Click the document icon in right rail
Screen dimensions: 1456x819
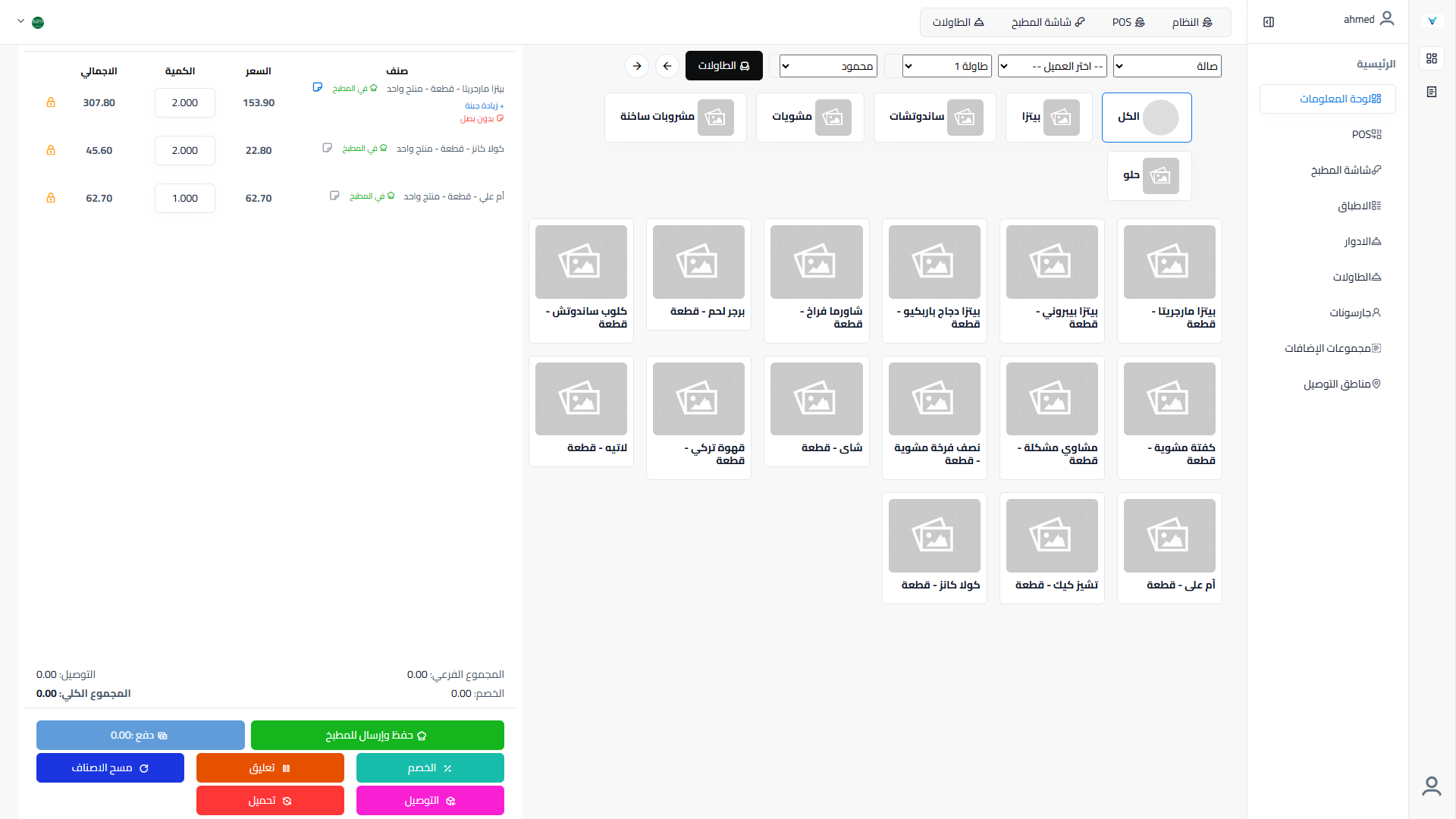1432,92
